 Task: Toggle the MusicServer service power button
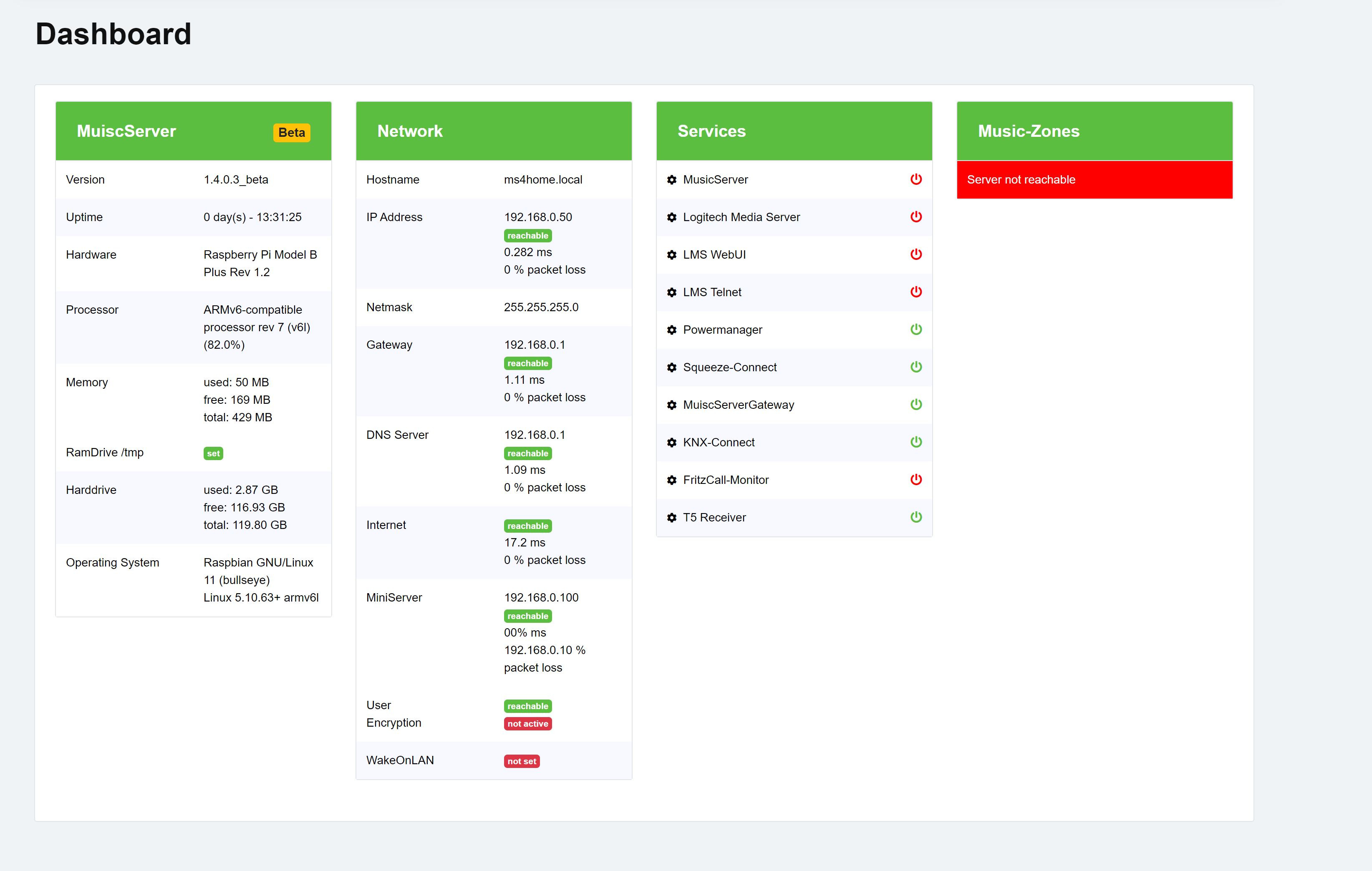pyautogui.click(x=916, y=179)
